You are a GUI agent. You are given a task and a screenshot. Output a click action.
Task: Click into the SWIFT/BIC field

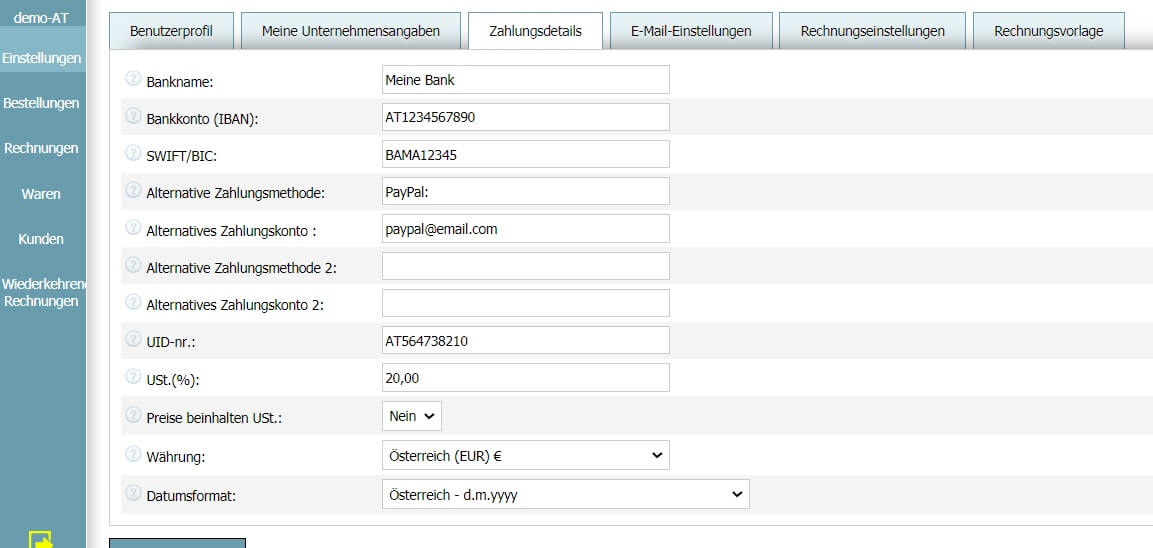tap(526, 154)
